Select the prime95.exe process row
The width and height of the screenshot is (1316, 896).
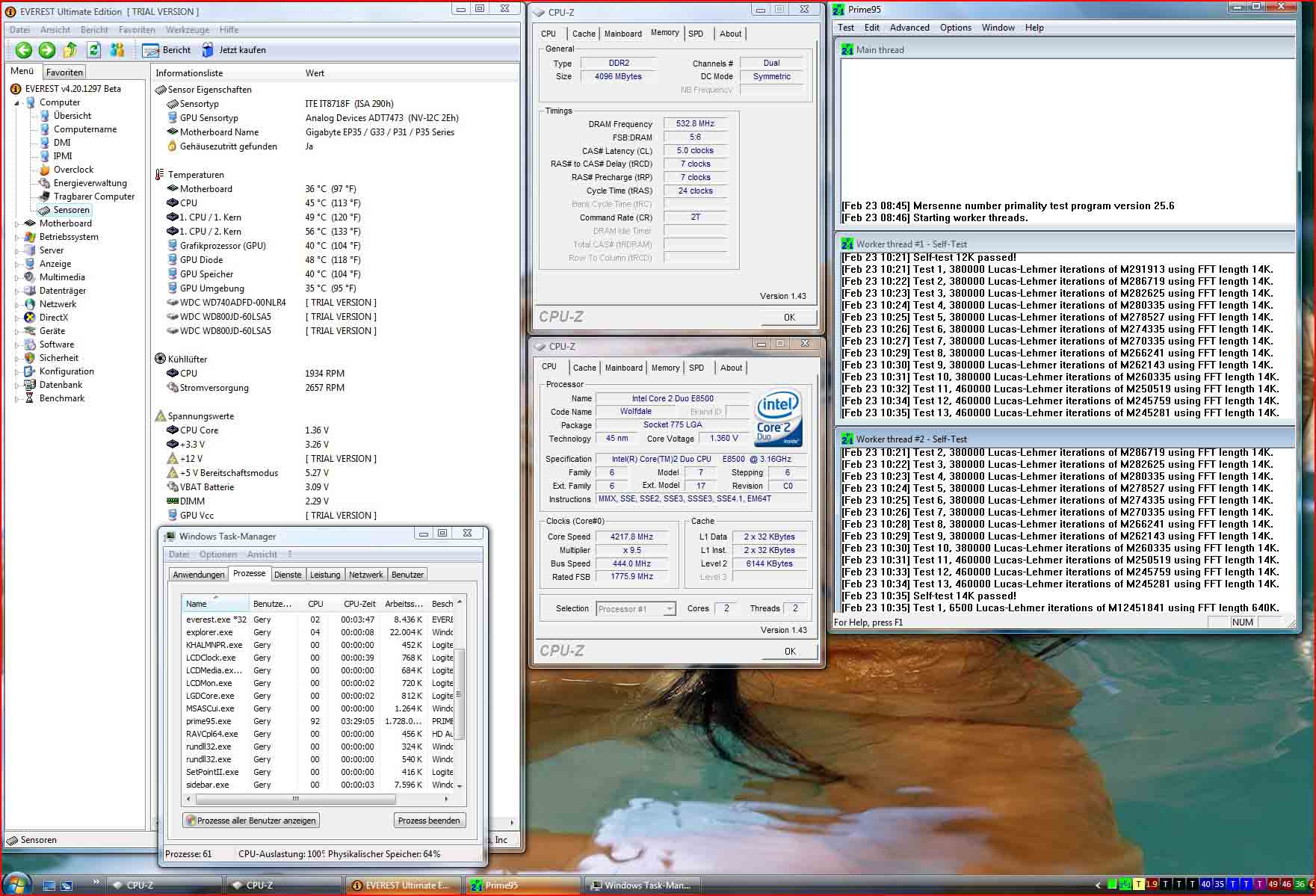pos(319,721)
